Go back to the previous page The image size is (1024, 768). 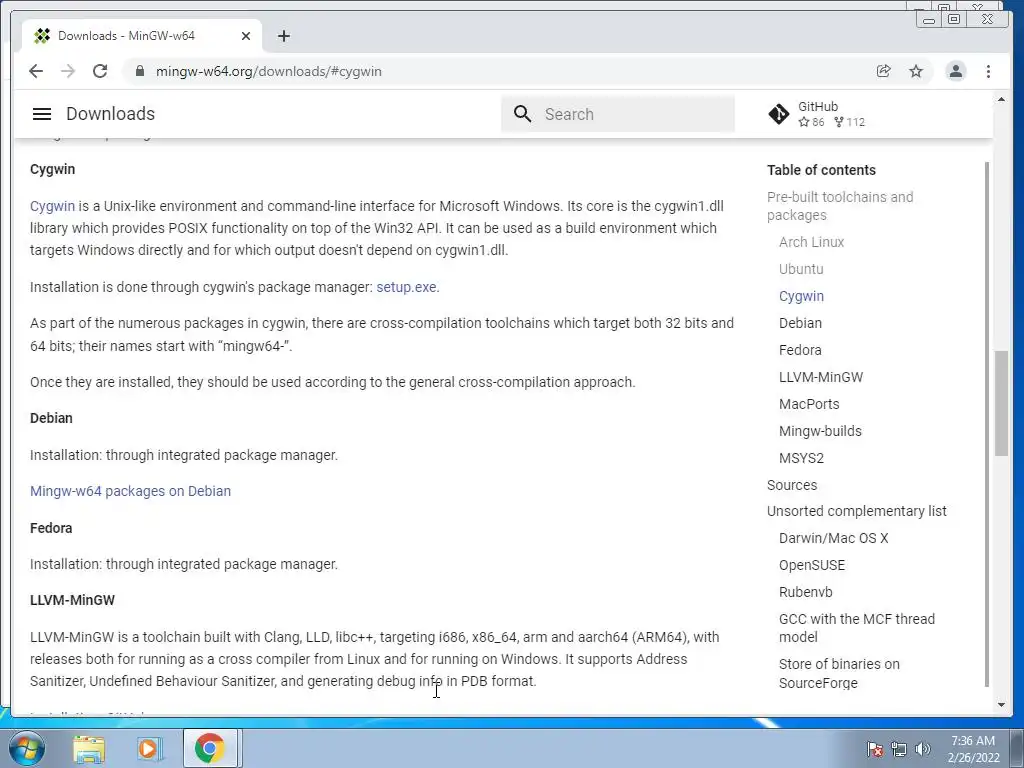36,71
